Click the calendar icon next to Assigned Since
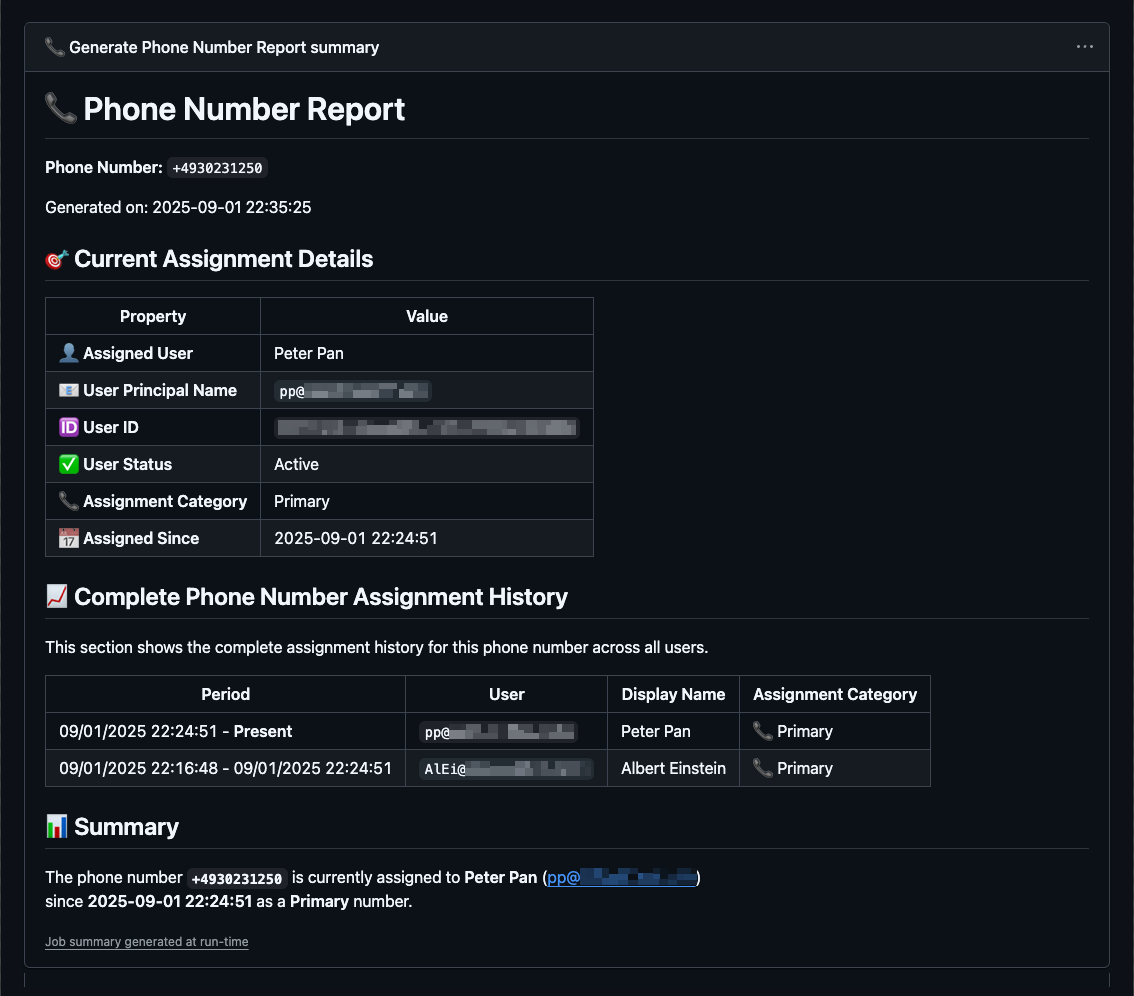Viewport: 1134px width, 996px height. coord(69,538)
